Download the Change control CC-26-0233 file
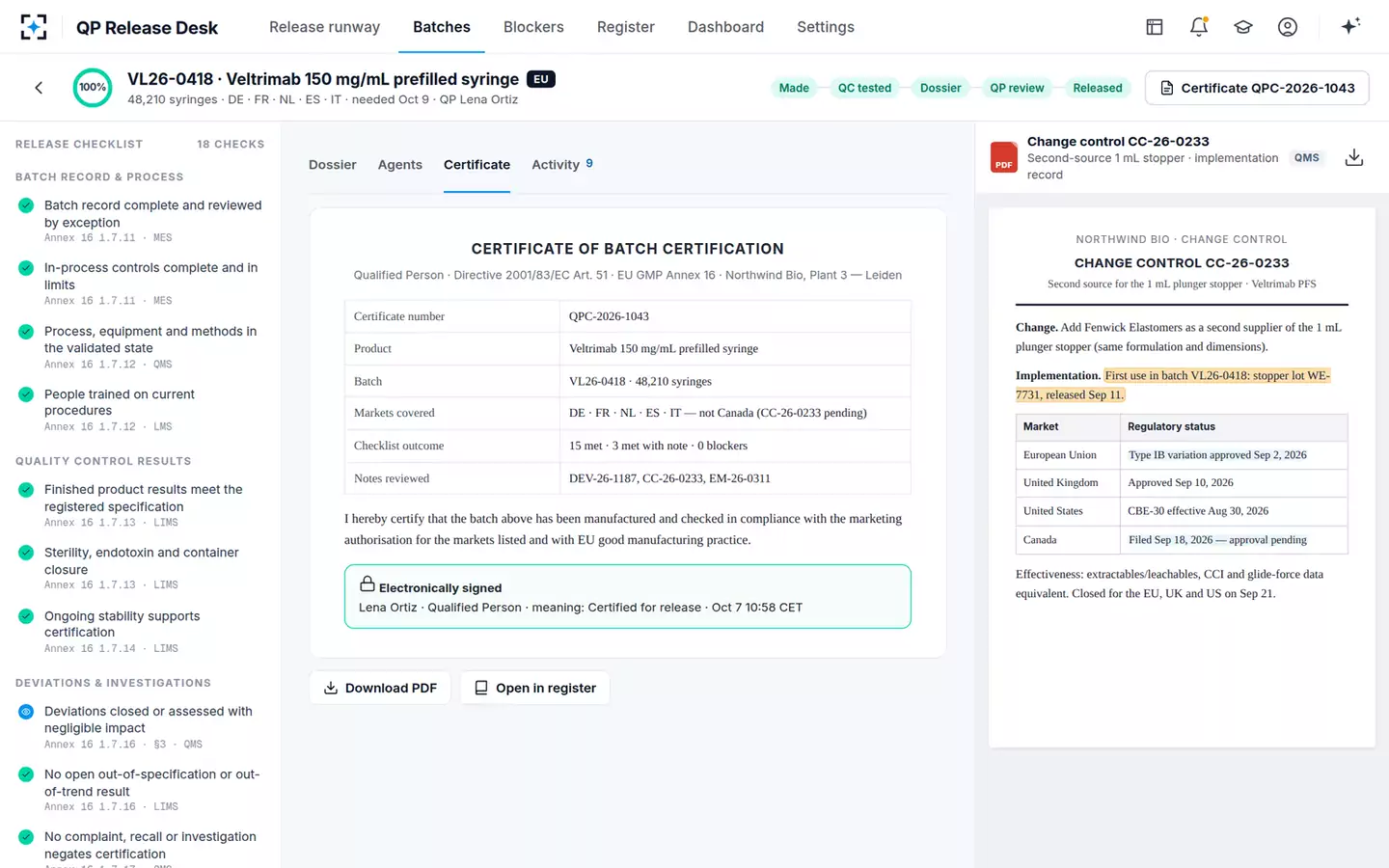Viewport: 1389px width, 868px height. 1354,157
